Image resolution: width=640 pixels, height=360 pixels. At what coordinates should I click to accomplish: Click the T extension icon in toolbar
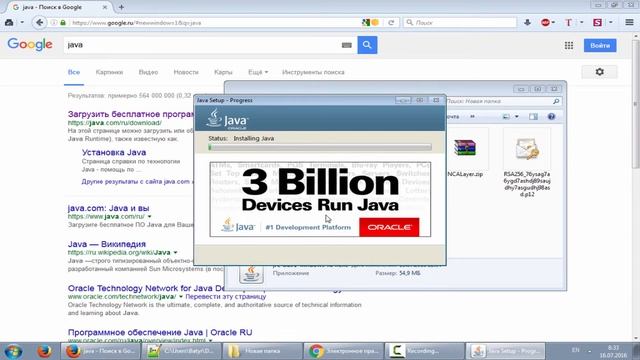pos(568,22)
